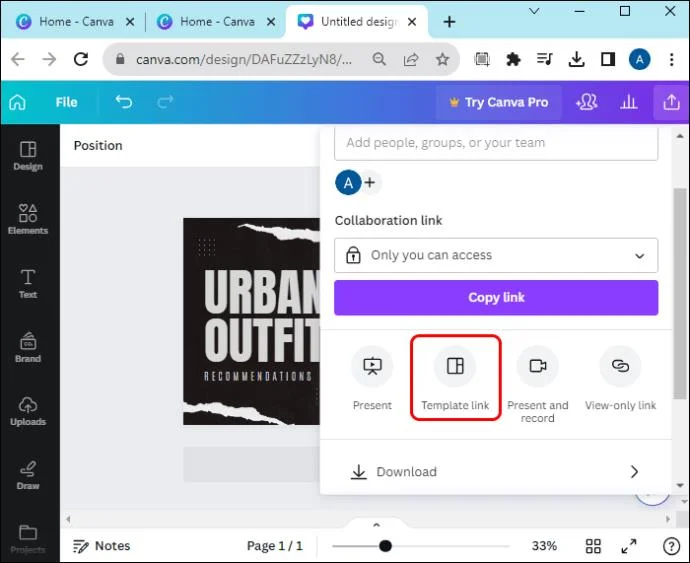Viewport: 690px width, 563px height.
Task: Enter fullscreen with the expand arrows icon
Action: point(629,546)
